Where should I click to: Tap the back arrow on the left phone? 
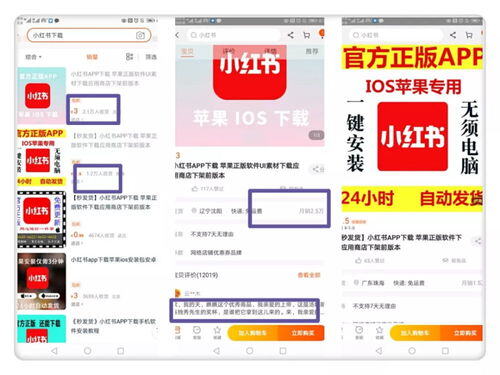pos(54,351)
